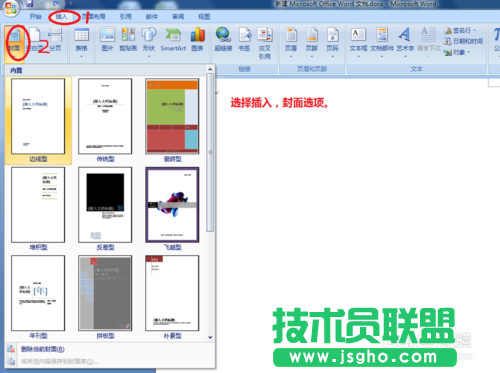Click the Save icon in quick access toolbar
The width and height of the screenshot is (500, 373).
click(x=30, y=3)
